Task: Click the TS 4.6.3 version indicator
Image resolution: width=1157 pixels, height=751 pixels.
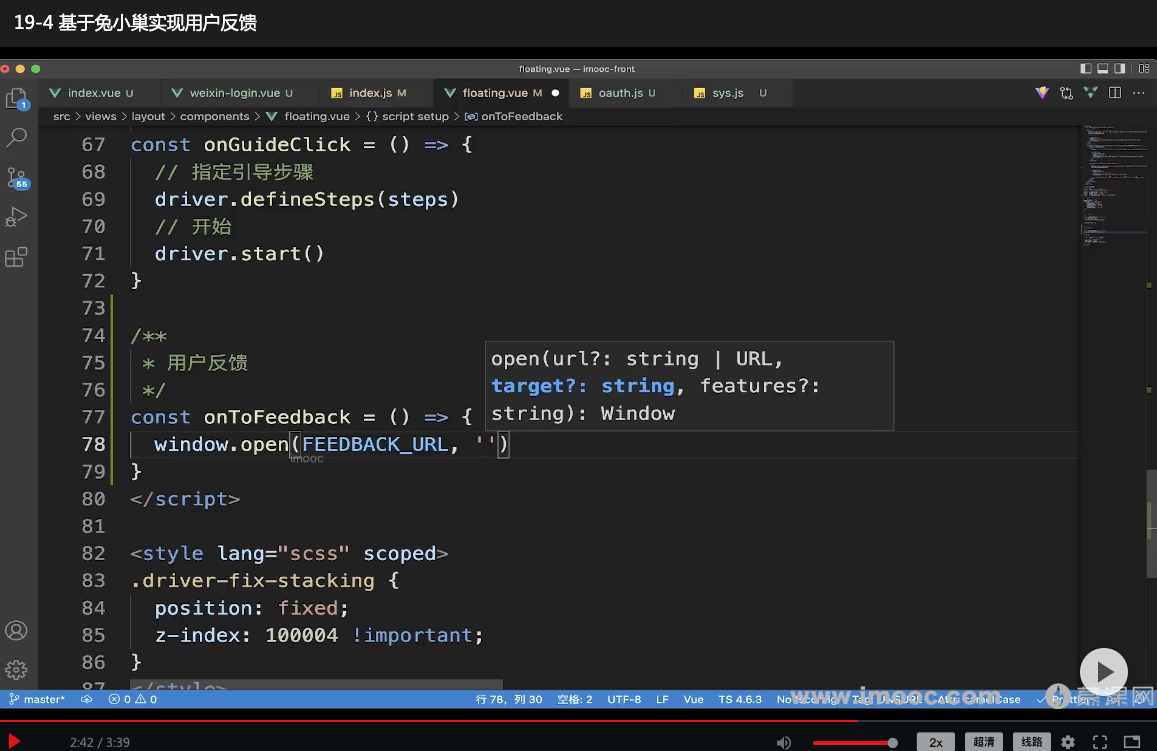Action: tap(740, 699)
